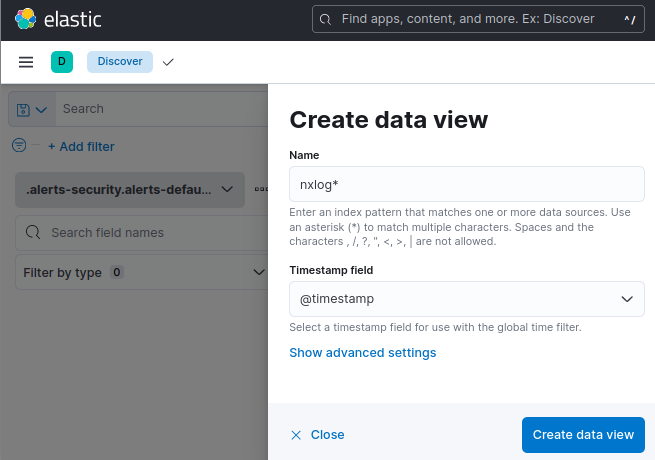Click the green D space avatar

(62, 62)
